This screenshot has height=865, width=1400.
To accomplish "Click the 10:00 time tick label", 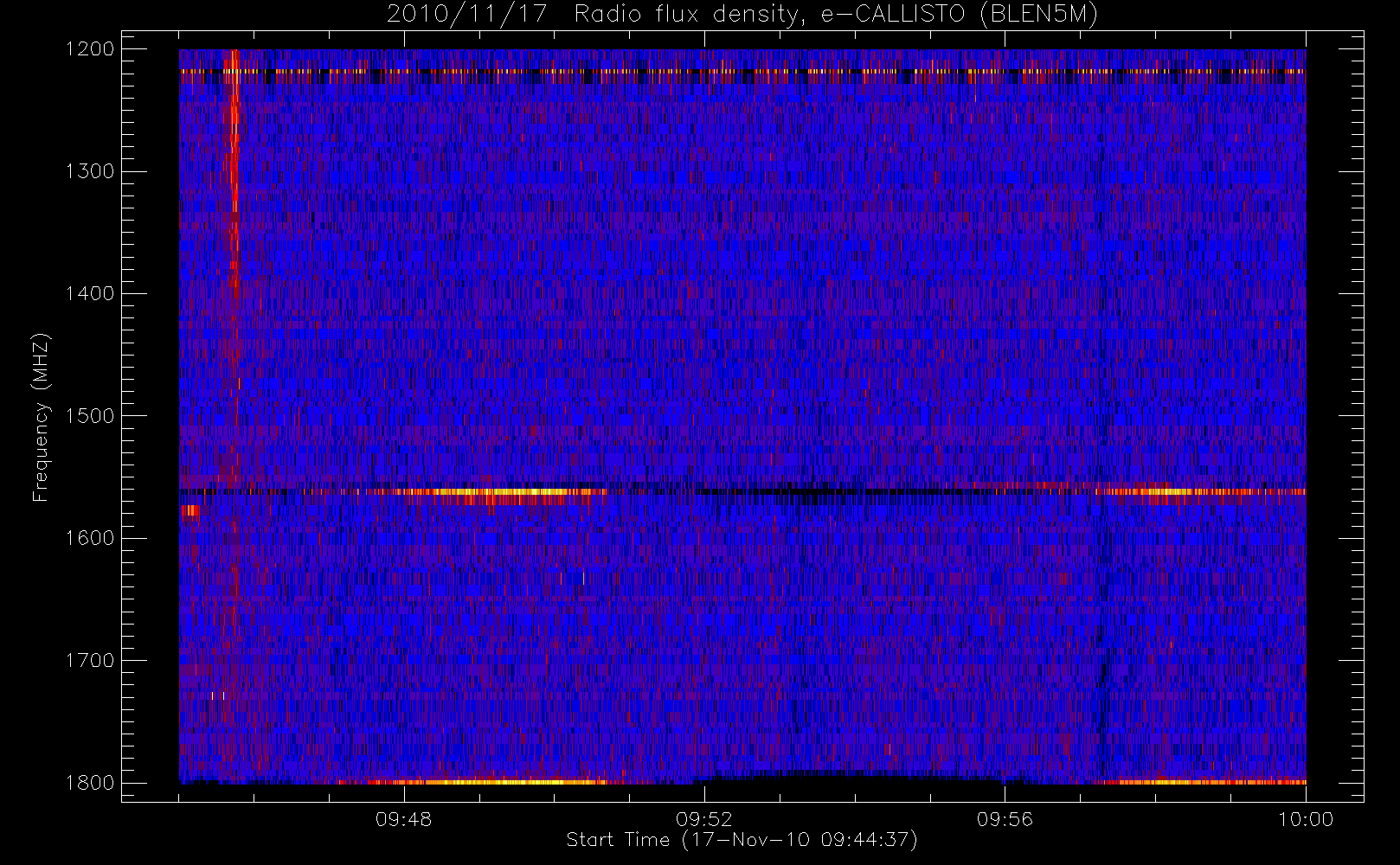I will tap(1306, 819).
